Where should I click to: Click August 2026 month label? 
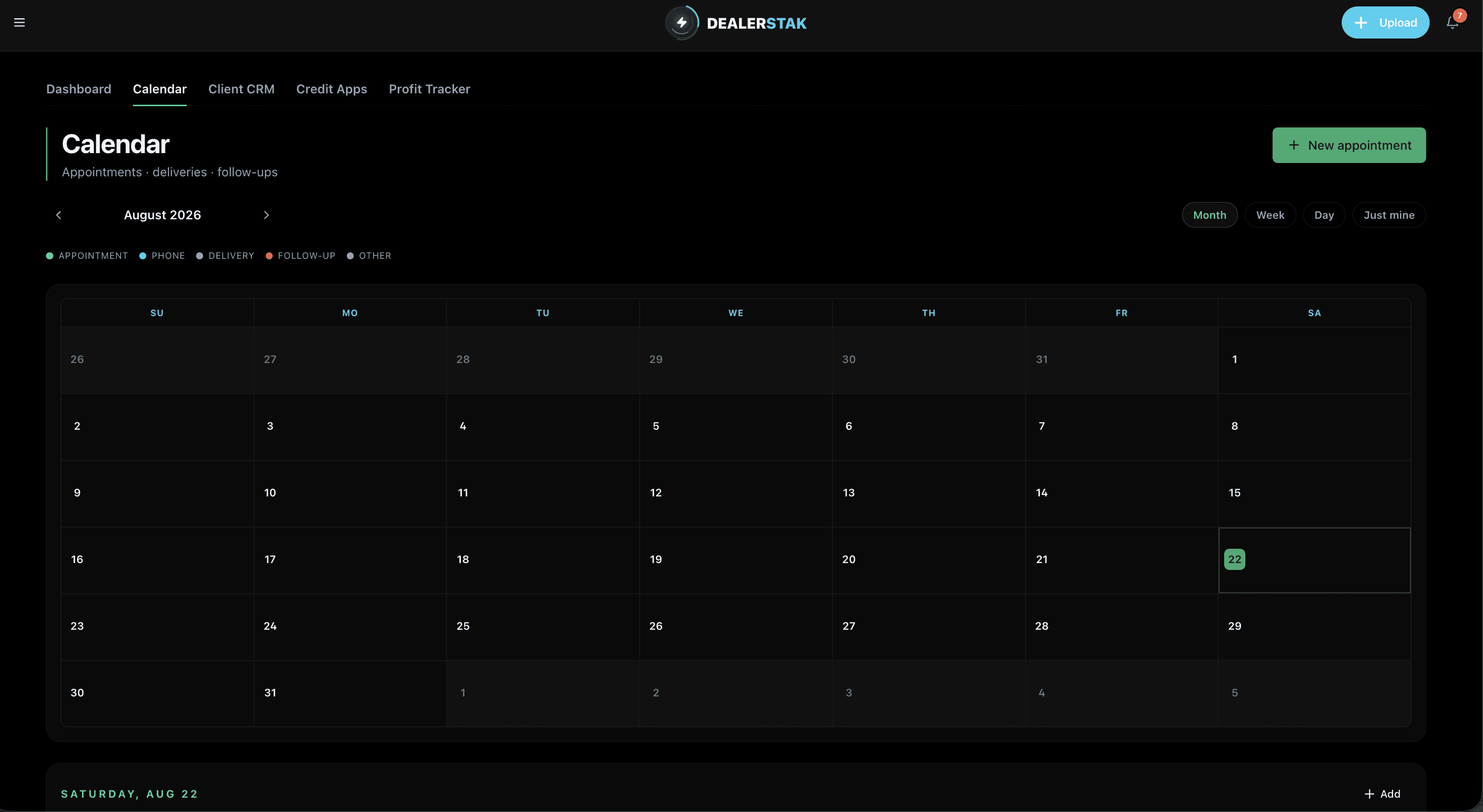(163, 215)
